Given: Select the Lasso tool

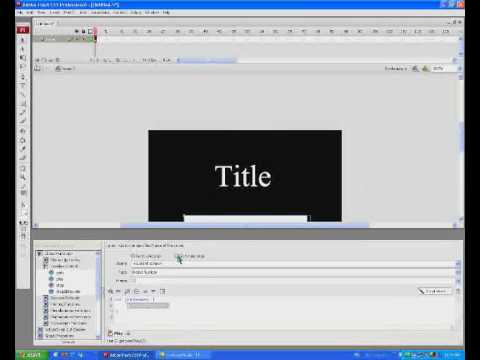Looking at the screenshot, I should (x=23, y=67).
